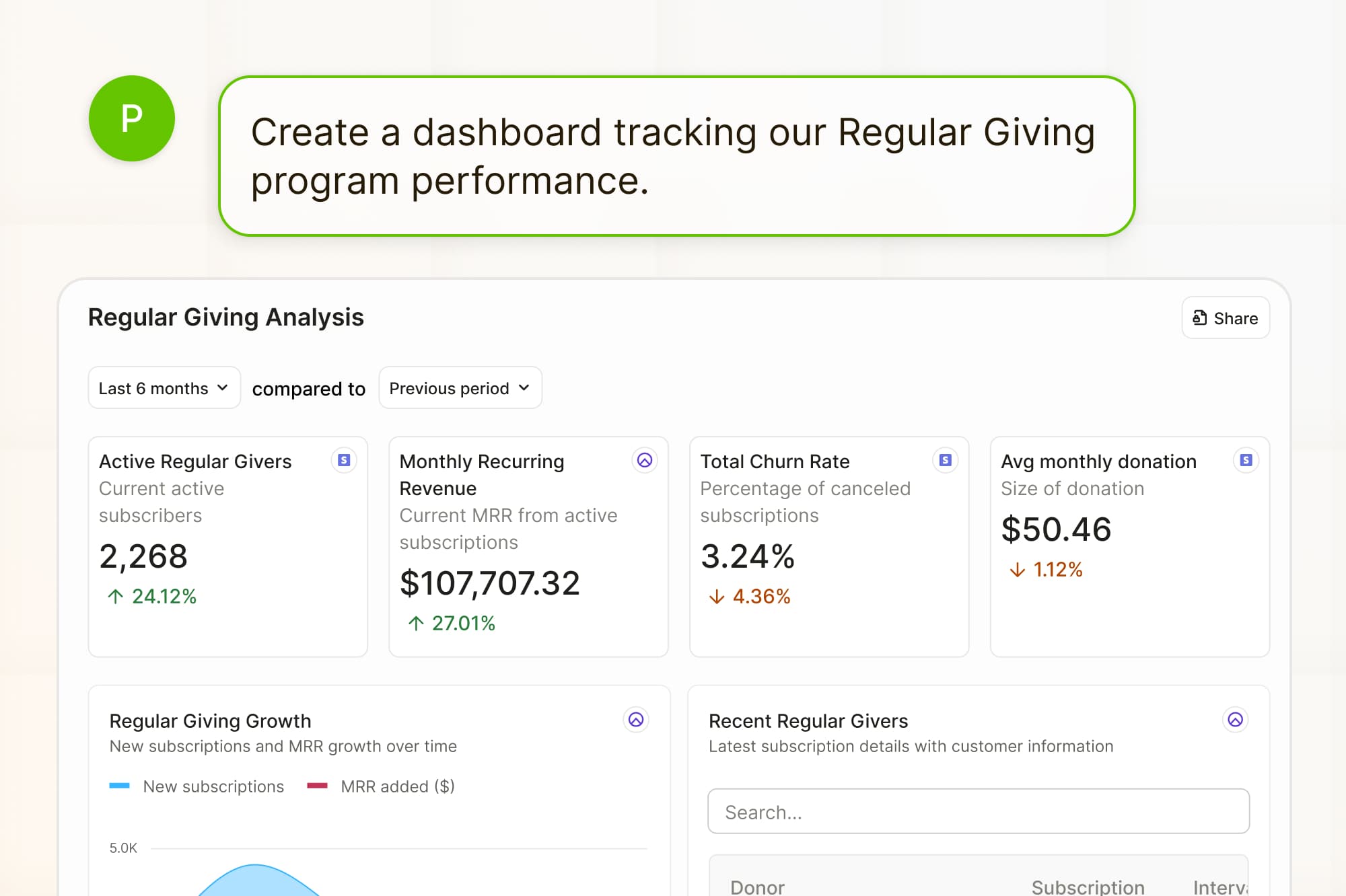Viewport: 1346px width, 896px height.
Task: Click the source icon on Recent Regular Givers panel
Action: pos(1235,720)
